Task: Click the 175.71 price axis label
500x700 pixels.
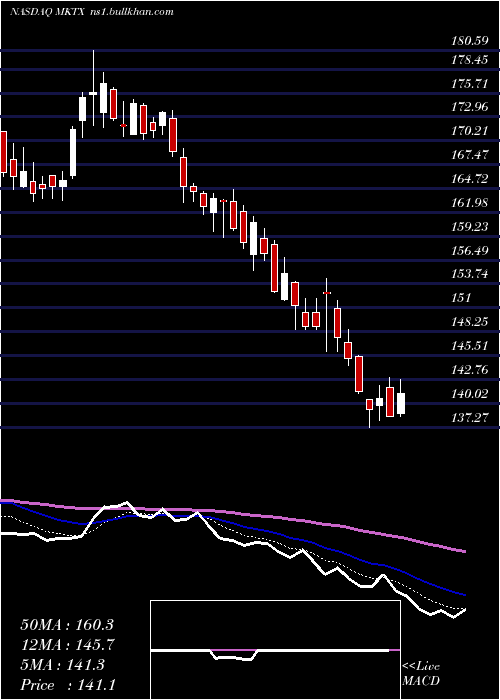Action: pos(469,83)
